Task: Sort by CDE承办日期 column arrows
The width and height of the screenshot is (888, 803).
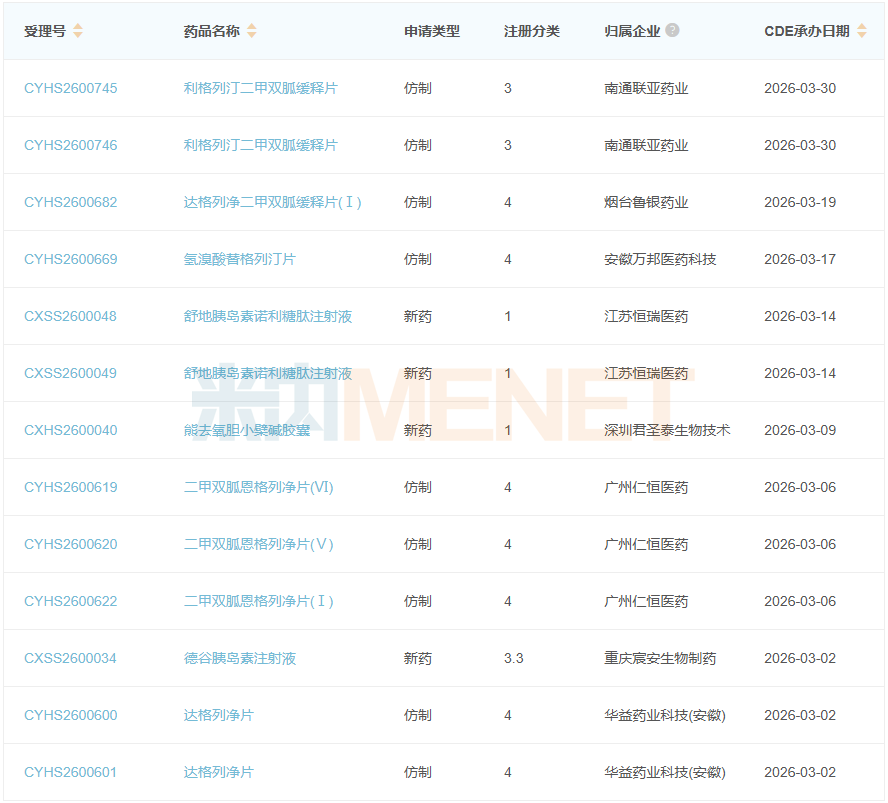Action: pyautogui.click(x=861, y=31)
